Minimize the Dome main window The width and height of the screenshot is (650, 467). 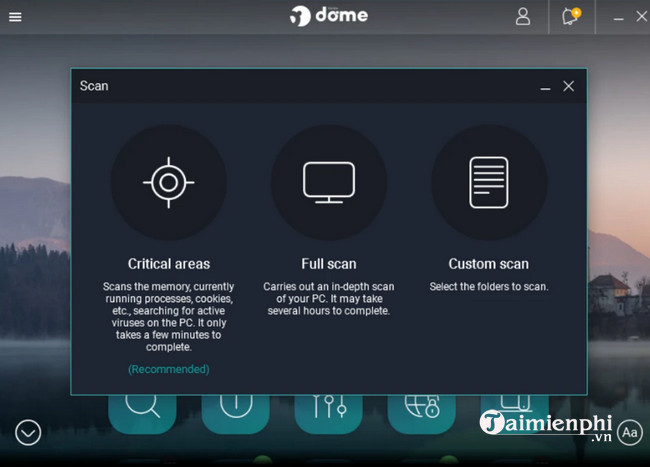[618, 18]
